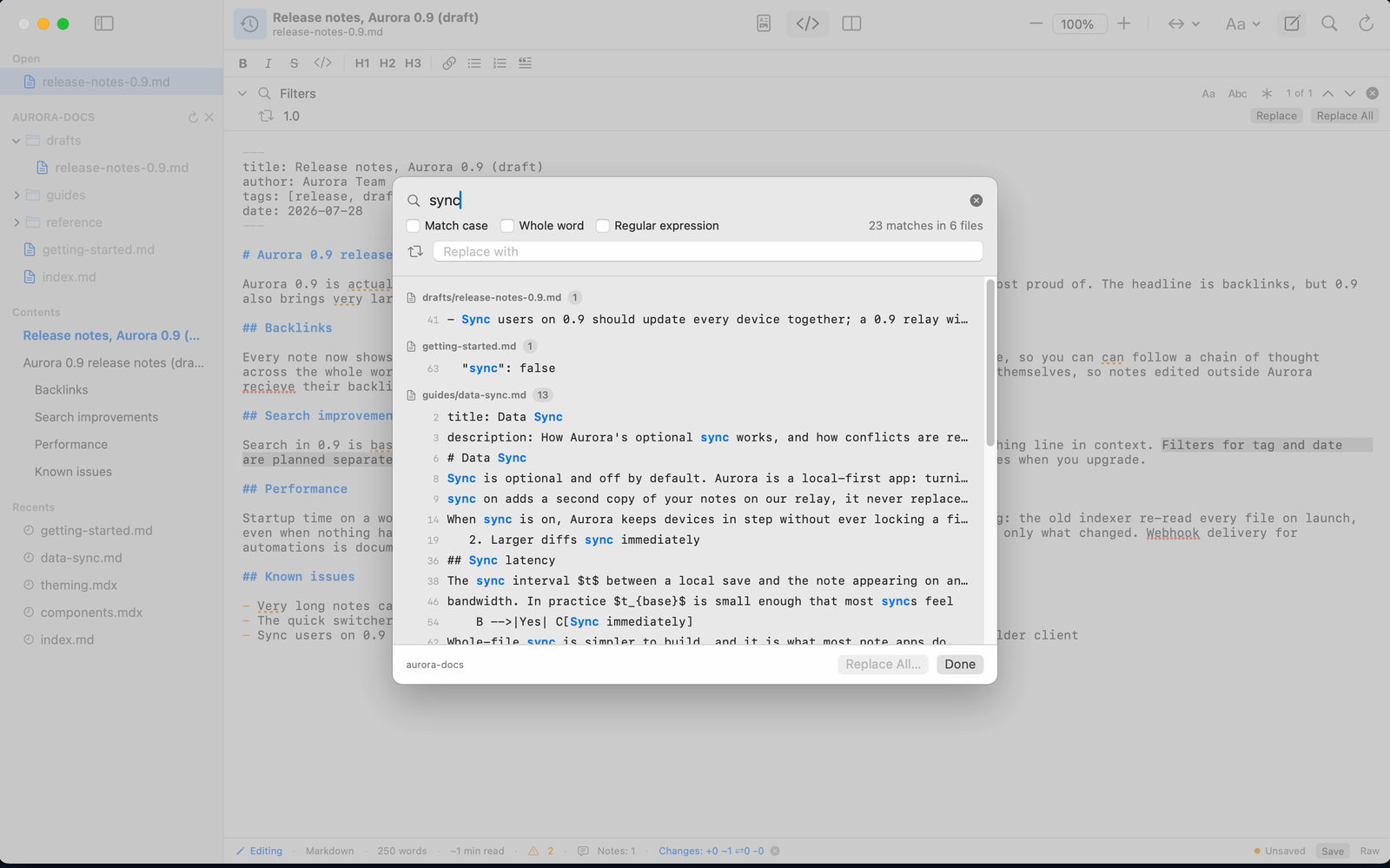Enable Regular expression checkbox
The image size is (1390, 868).
pyautogui.click(x=603, y=226)
